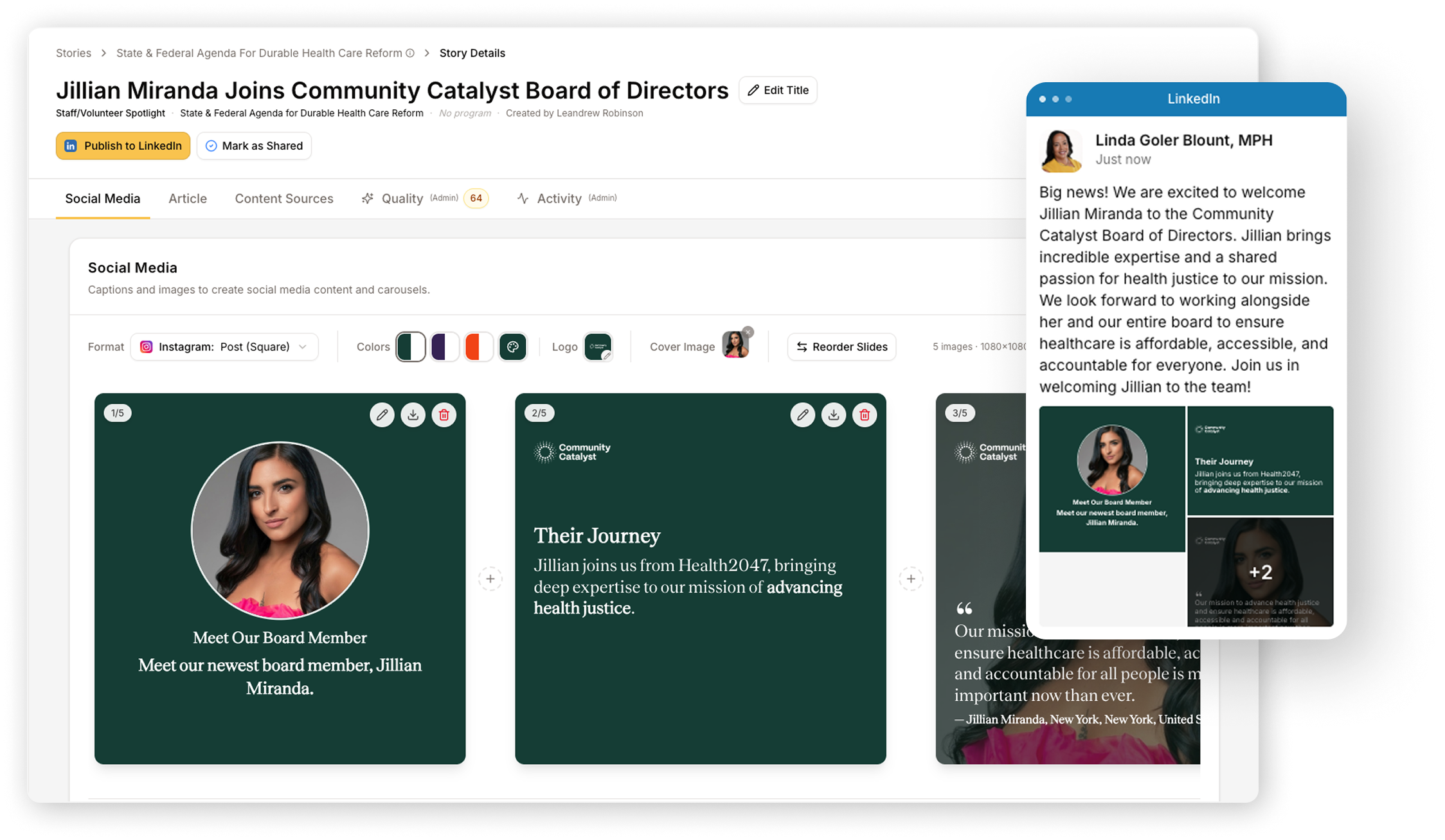Click the cover image portrait thumbnail
1445x840 pixels.
click(x=735, y=346)
